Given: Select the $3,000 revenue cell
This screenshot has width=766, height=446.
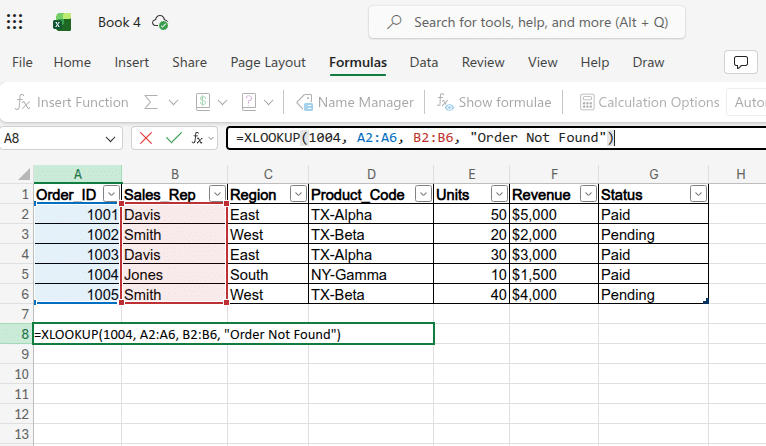Looking at the screenshot, I should tap(554, 255).
